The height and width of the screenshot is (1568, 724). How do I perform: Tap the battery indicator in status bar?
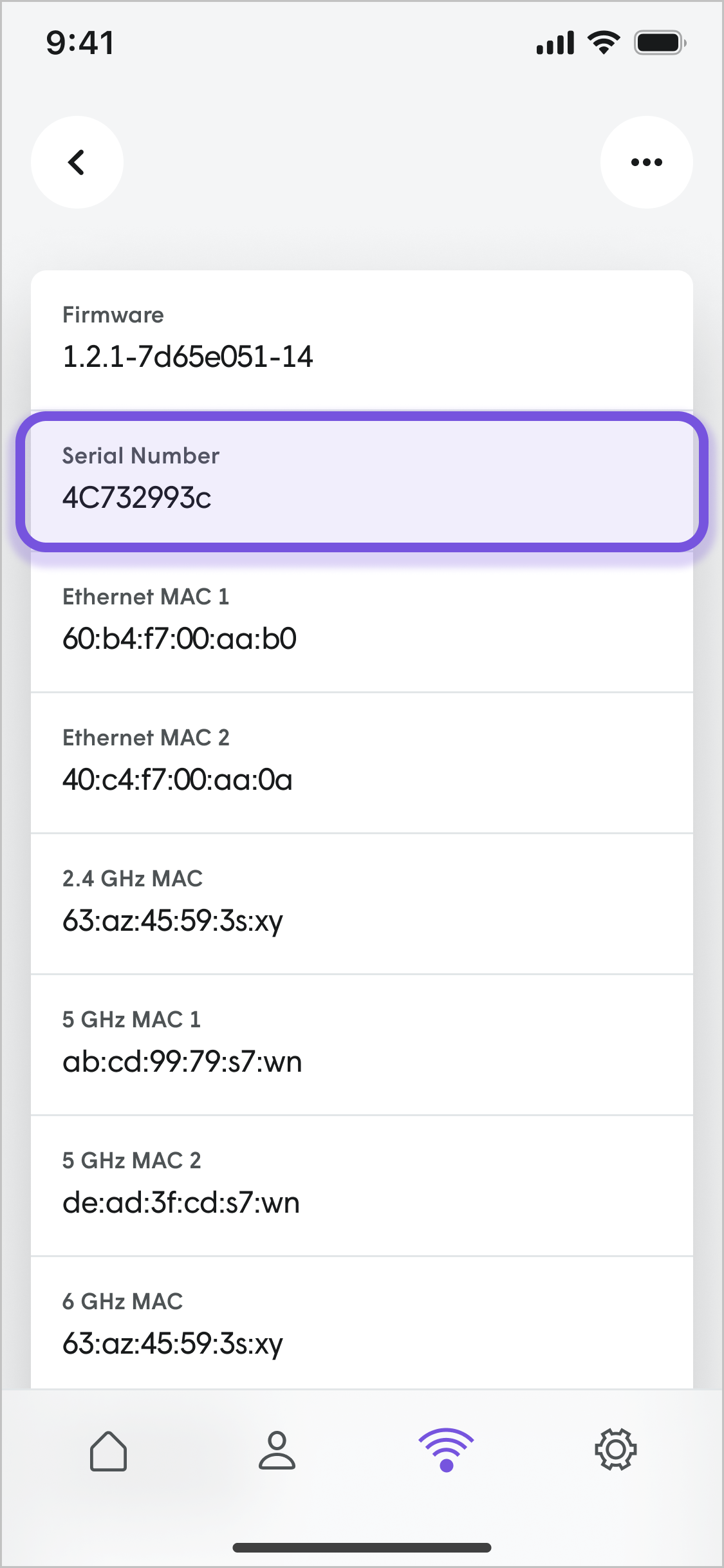click(x=660, y=43)
